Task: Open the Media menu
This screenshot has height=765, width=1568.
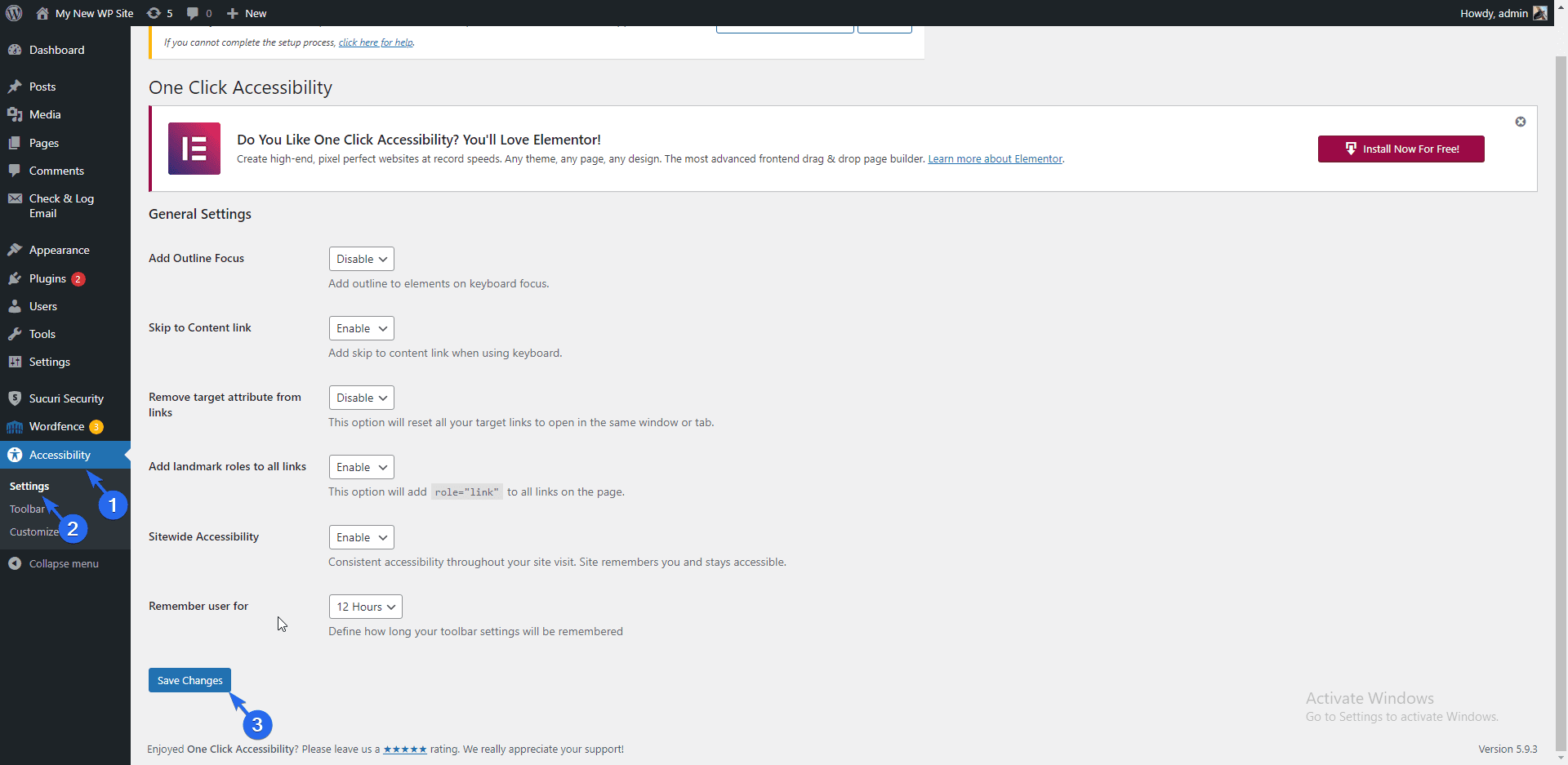Action: (45, 114)
